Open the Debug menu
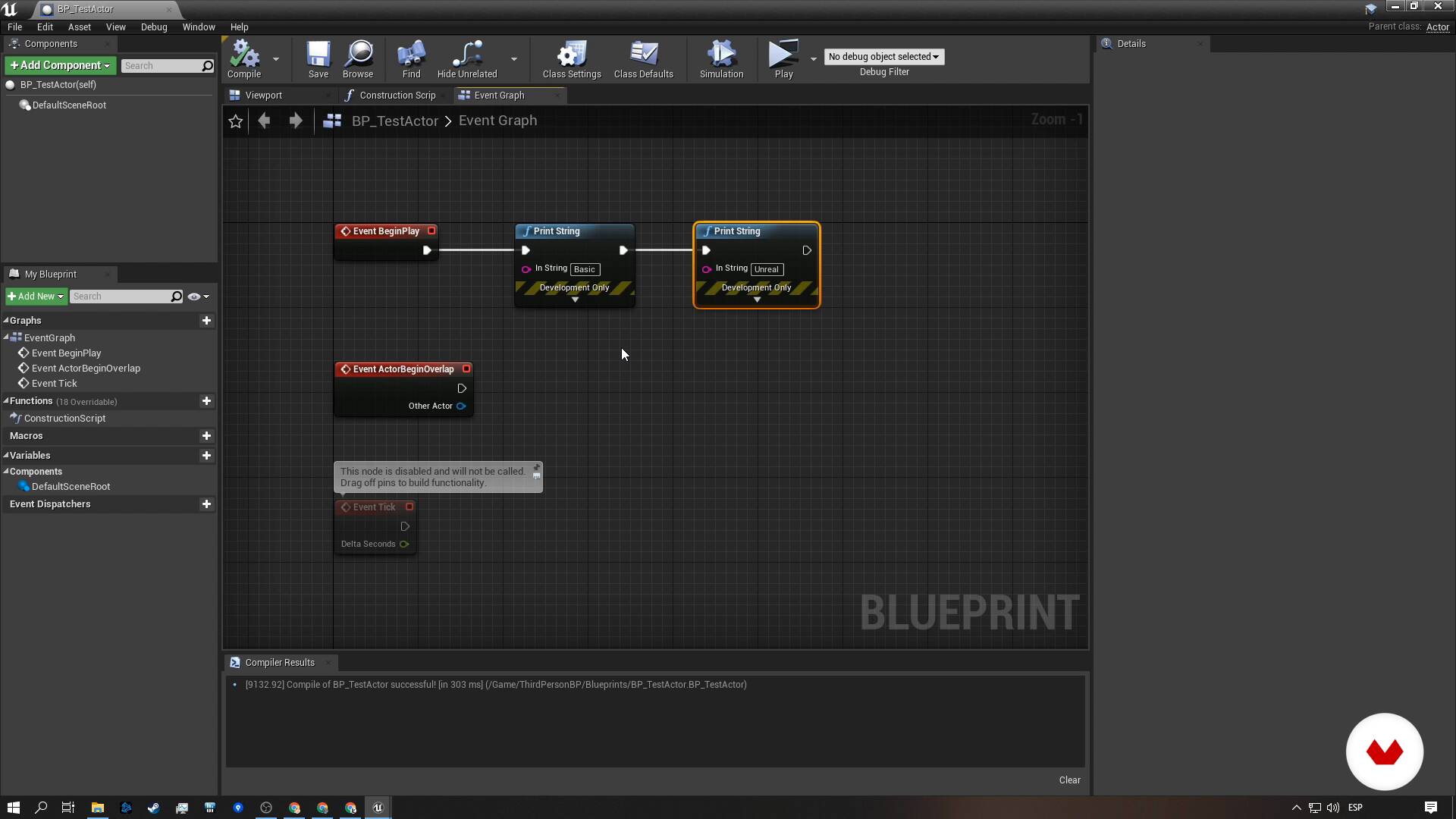Viewport: 1456px width, 819px height. tap(154, 27)
